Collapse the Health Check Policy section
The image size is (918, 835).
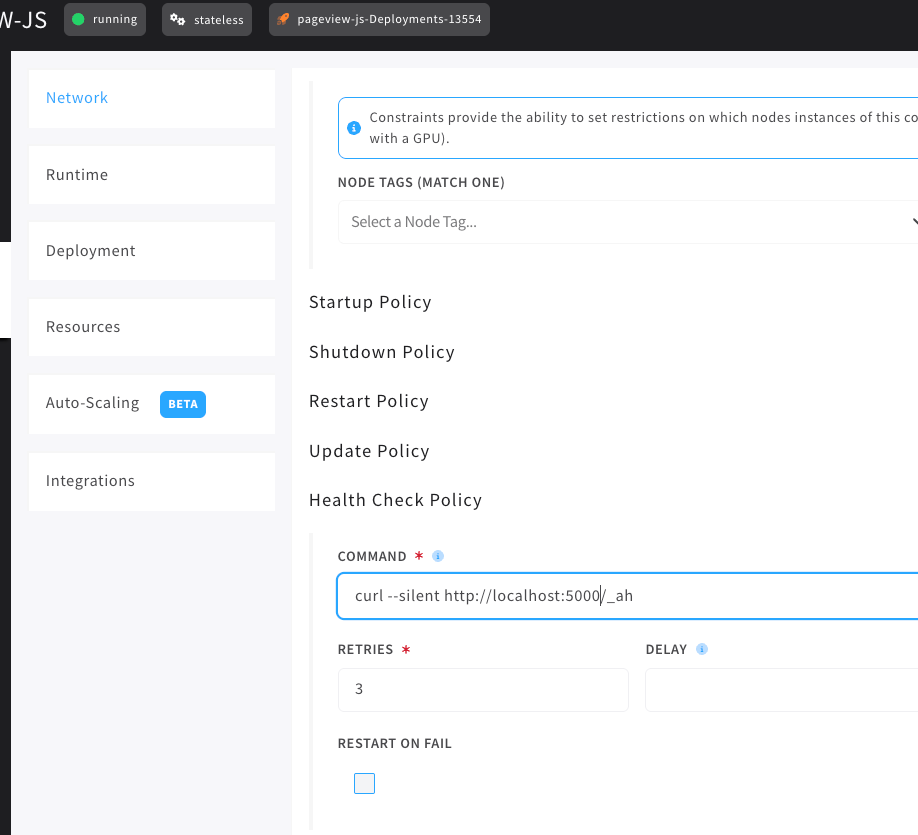pos(396,500)
